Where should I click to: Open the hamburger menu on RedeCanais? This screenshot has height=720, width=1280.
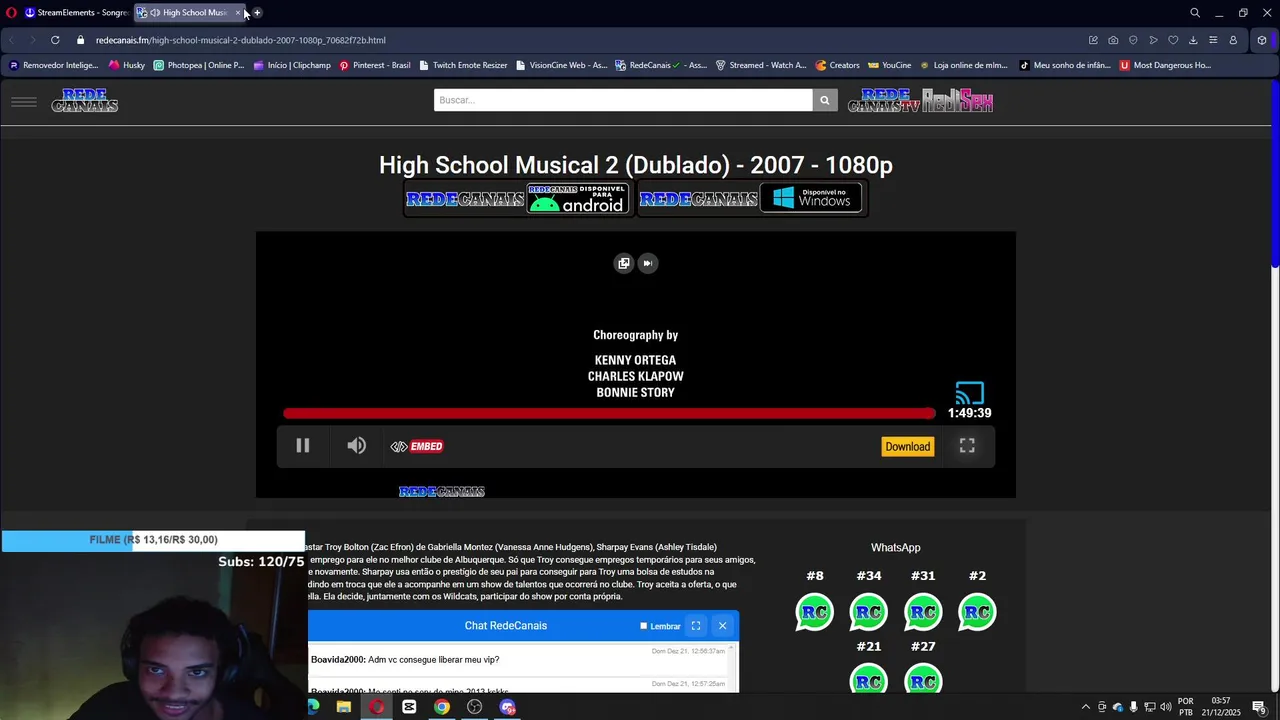pos(24,101)
